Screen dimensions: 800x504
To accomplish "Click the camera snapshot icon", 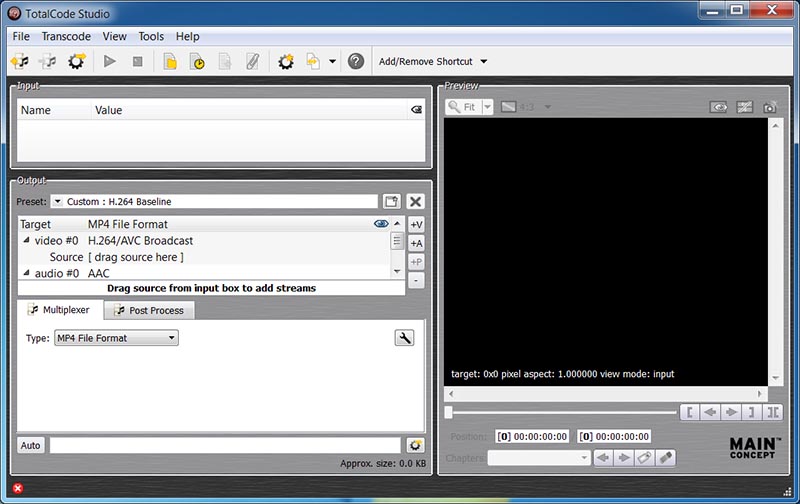I will point(769,107).
